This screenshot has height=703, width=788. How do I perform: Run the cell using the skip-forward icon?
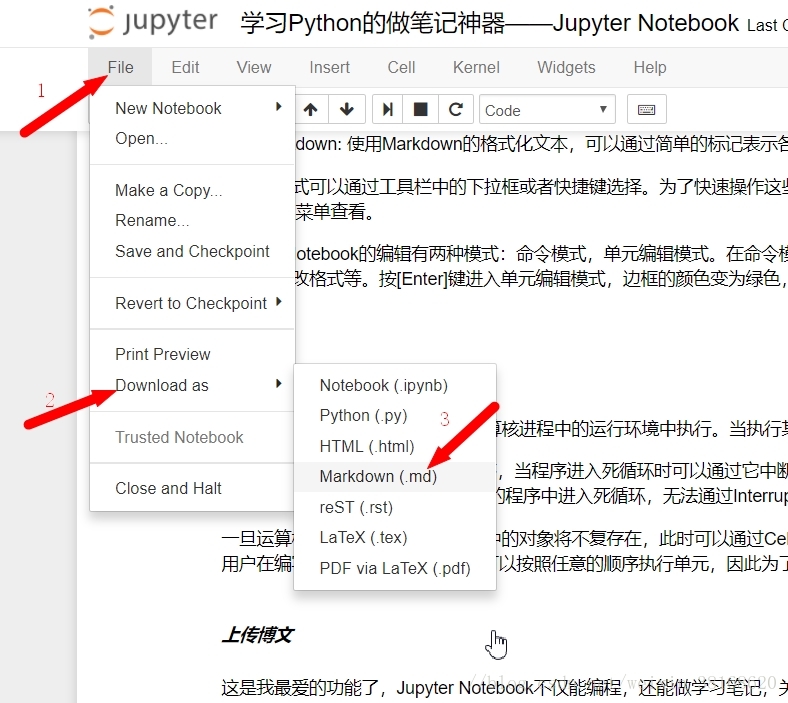coord(387,109)
